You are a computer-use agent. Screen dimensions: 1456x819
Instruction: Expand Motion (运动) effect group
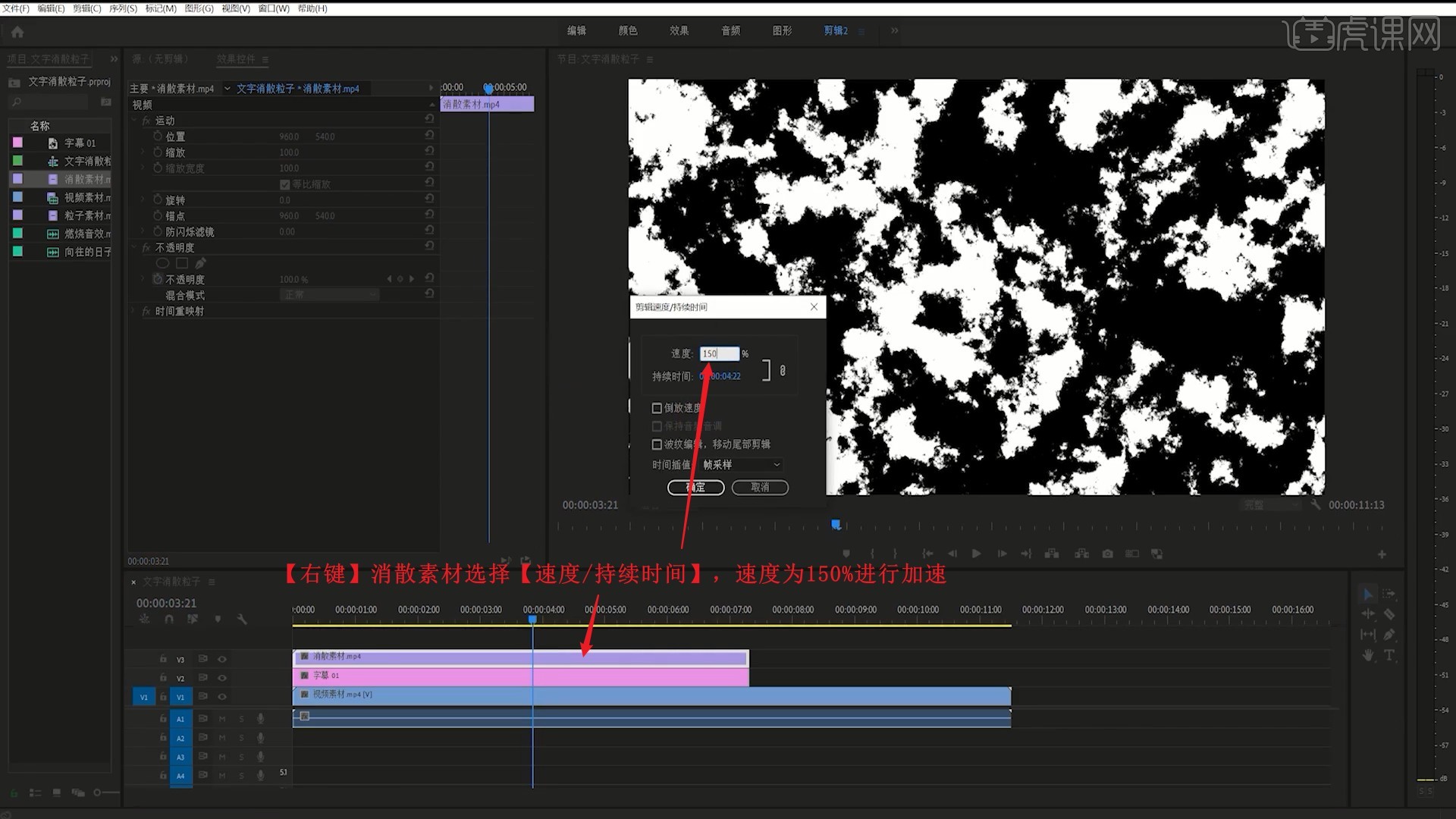tap(134, 121)
